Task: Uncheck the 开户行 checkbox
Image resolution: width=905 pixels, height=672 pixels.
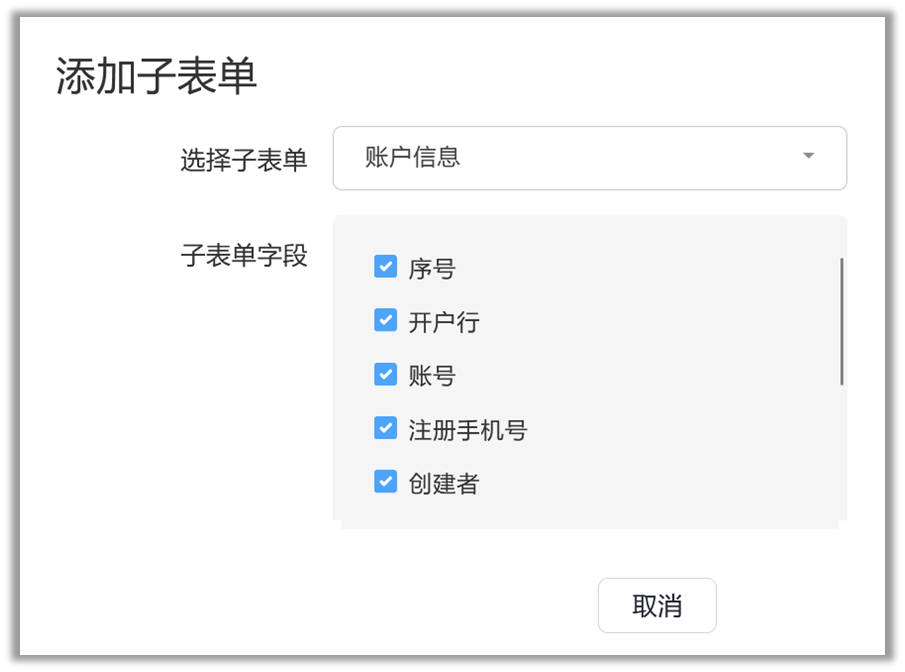Action: click(385, 321)
